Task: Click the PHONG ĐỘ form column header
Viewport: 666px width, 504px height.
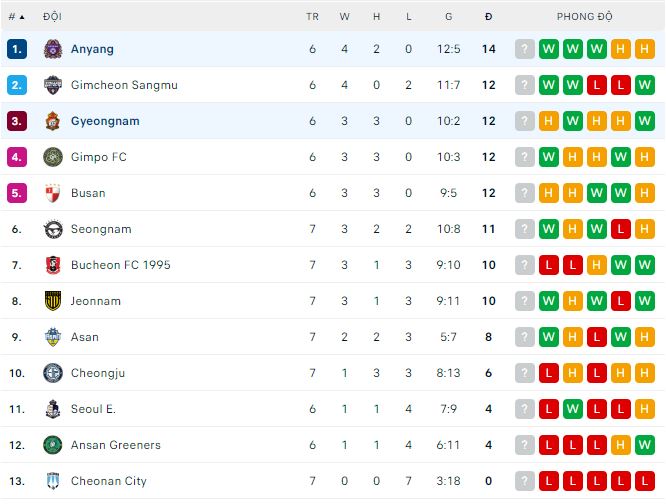Action: click(585, 17)
